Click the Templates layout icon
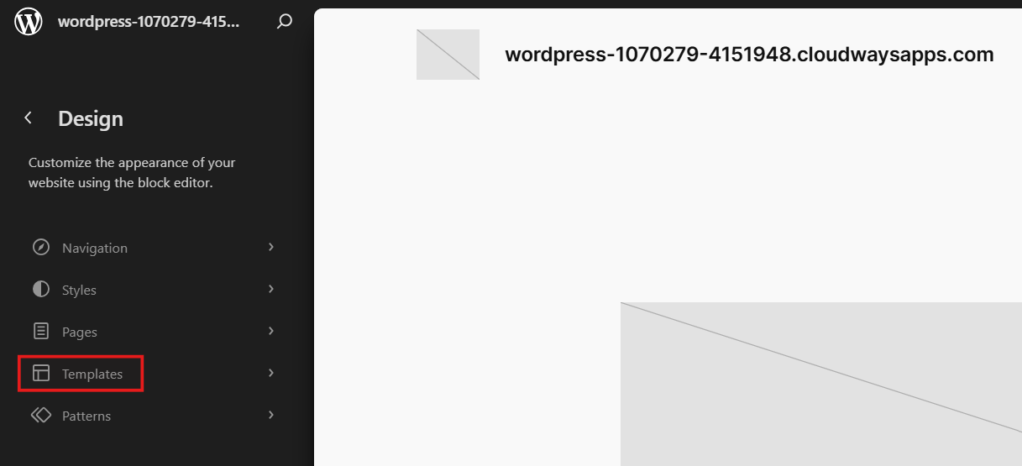The image size is (1022, 466). (x=41, y=373)
